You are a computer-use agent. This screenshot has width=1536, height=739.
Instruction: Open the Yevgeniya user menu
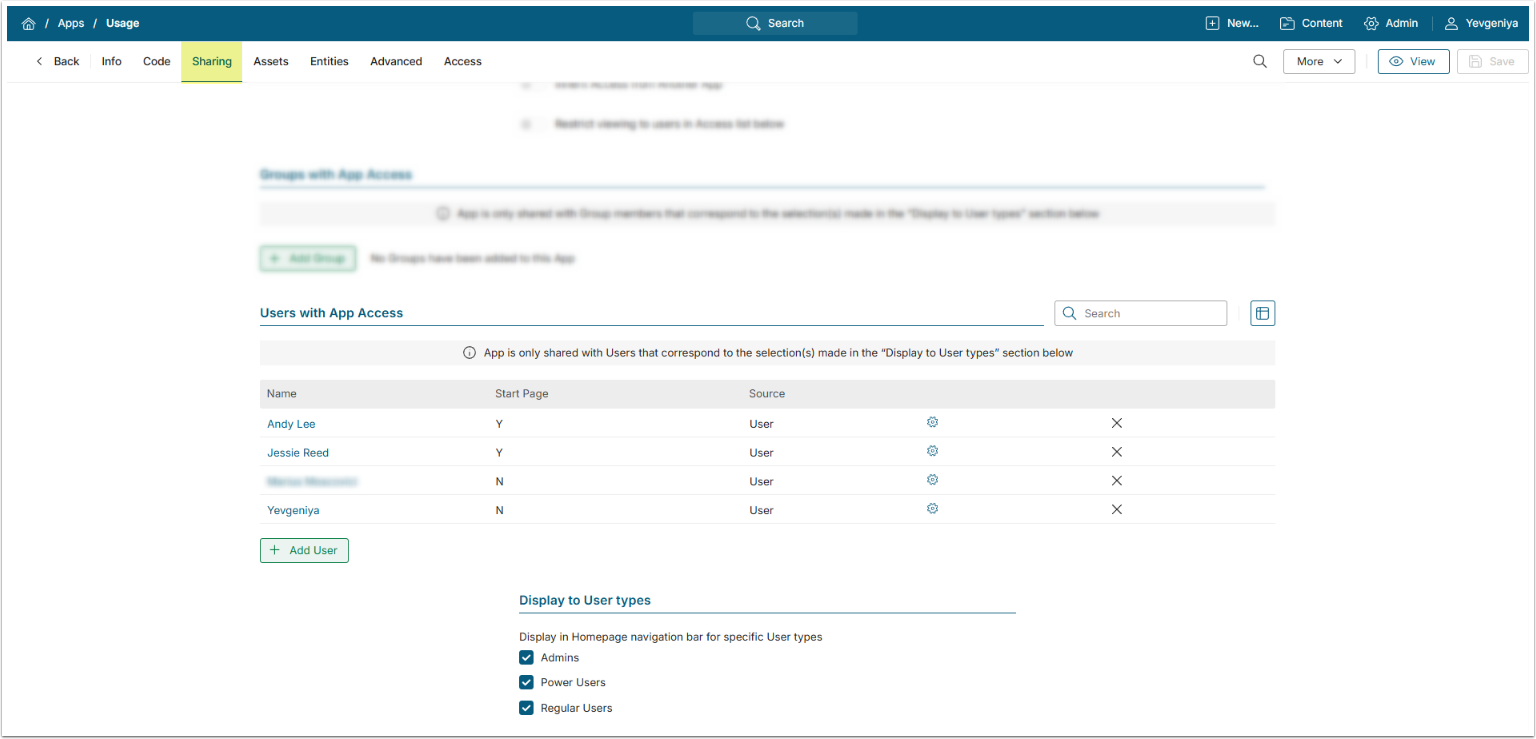tap(1481, 23)
